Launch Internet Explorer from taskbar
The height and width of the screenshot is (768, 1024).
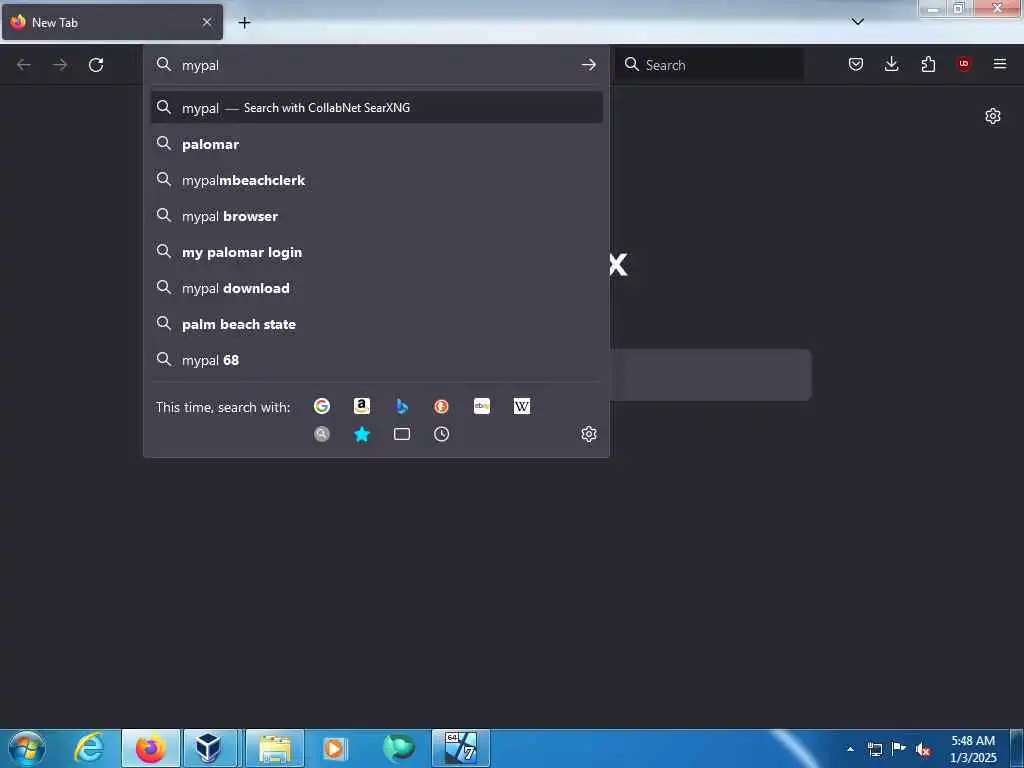(x=89, y=748)
